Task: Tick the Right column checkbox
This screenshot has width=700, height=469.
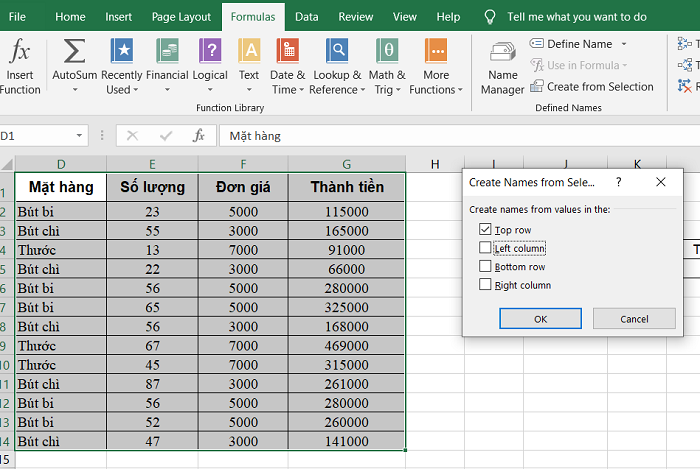Action: 485,284
